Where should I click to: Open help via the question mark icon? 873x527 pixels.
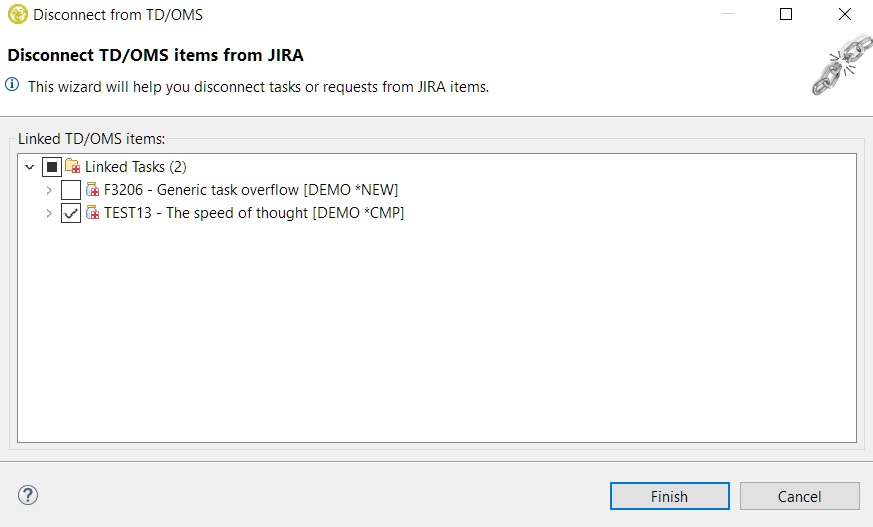[x=28, y=495]
